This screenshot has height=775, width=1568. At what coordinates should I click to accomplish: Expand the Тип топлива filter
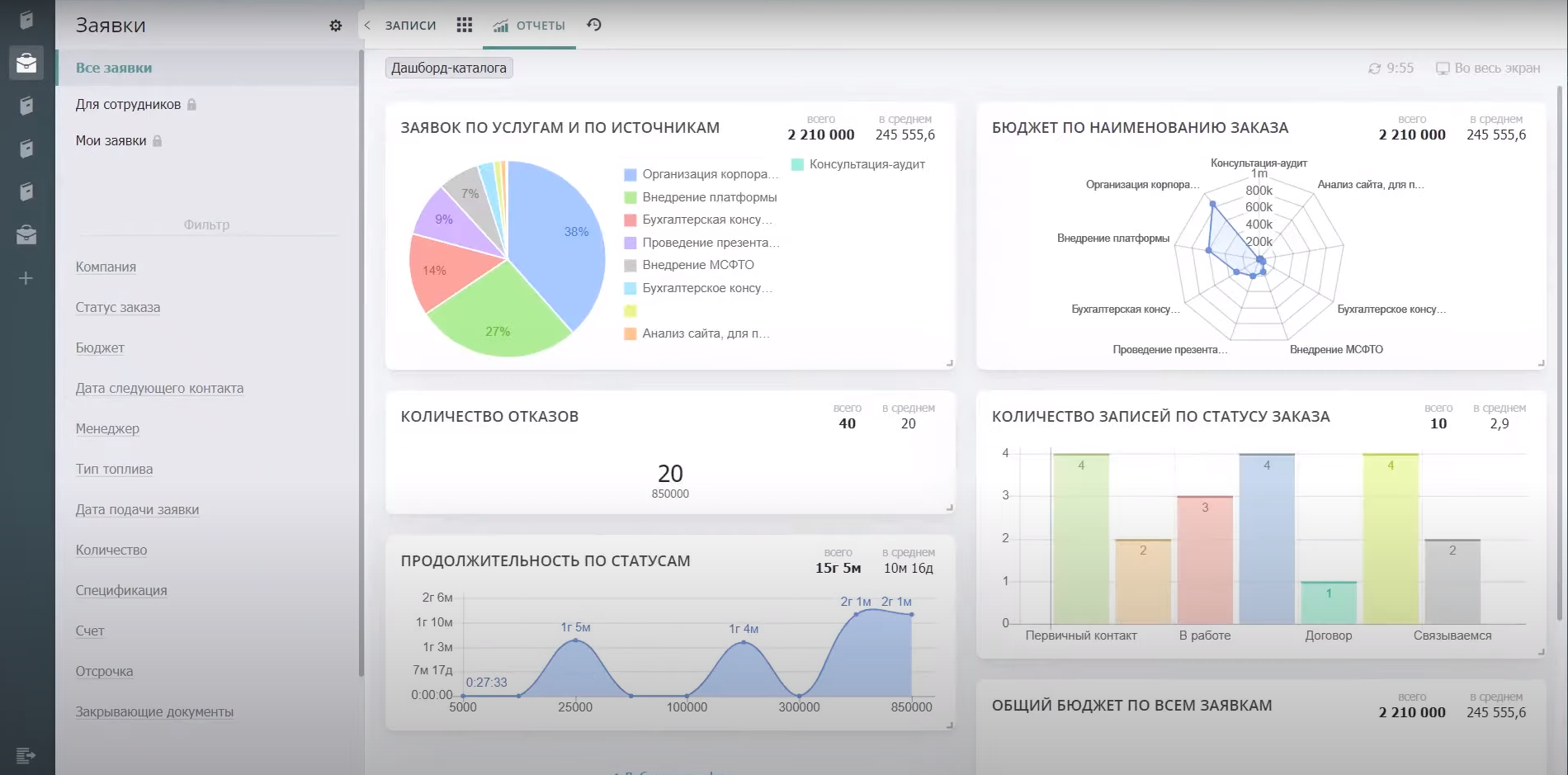(x=114, y=469)
